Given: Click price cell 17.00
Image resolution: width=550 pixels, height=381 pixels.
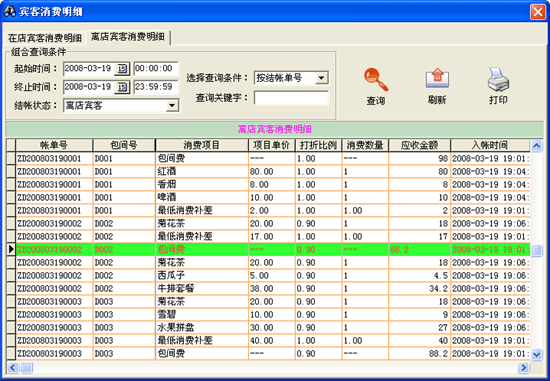Looking at the screenshot, I should click(x=272, y=236).
